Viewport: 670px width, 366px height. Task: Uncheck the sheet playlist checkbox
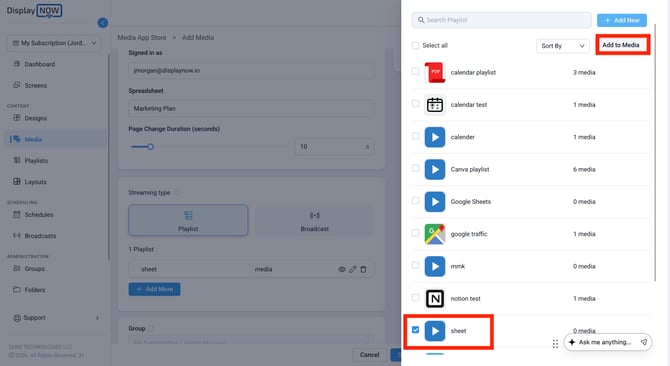(x=415, y=330)
